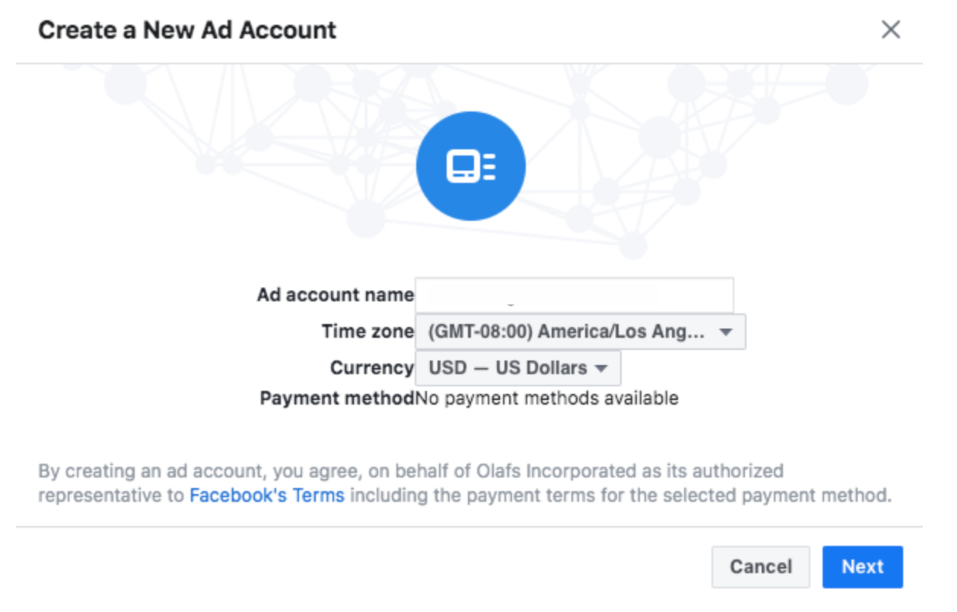Image resolution: width=957 pixels, height=612 pixels.
Task: Open the Facebook's Terms link
Action: [x=267, y=495]
